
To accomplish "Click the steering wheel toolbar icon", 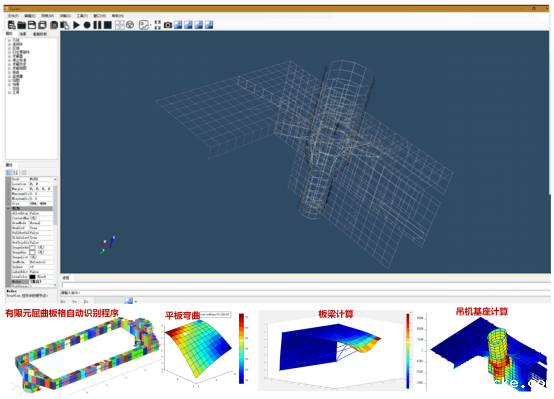I will point(130,25).
